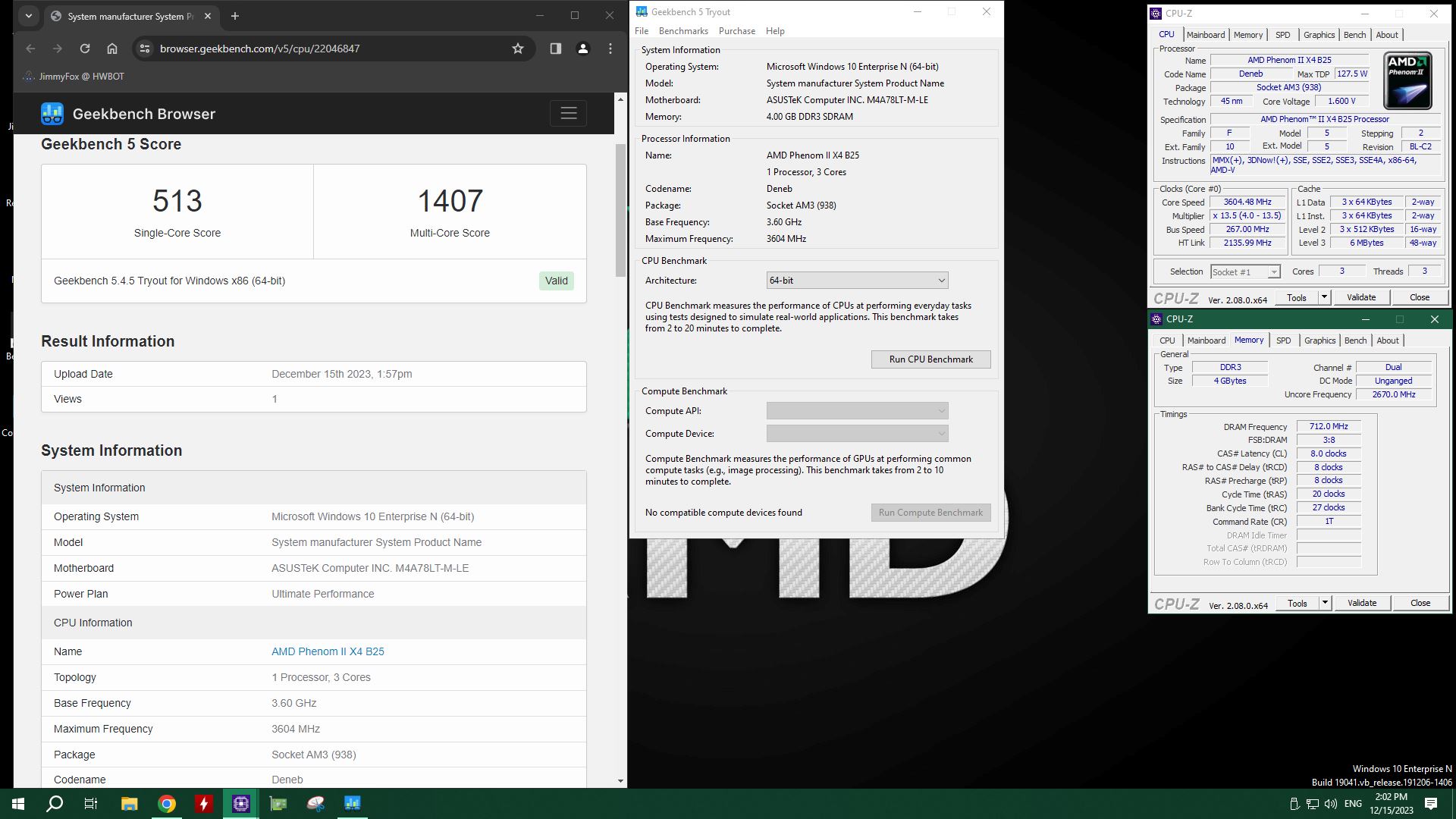Toggle the browser side panel
1456x819 pixels.
pyautogui.click(x=555, y=49)
